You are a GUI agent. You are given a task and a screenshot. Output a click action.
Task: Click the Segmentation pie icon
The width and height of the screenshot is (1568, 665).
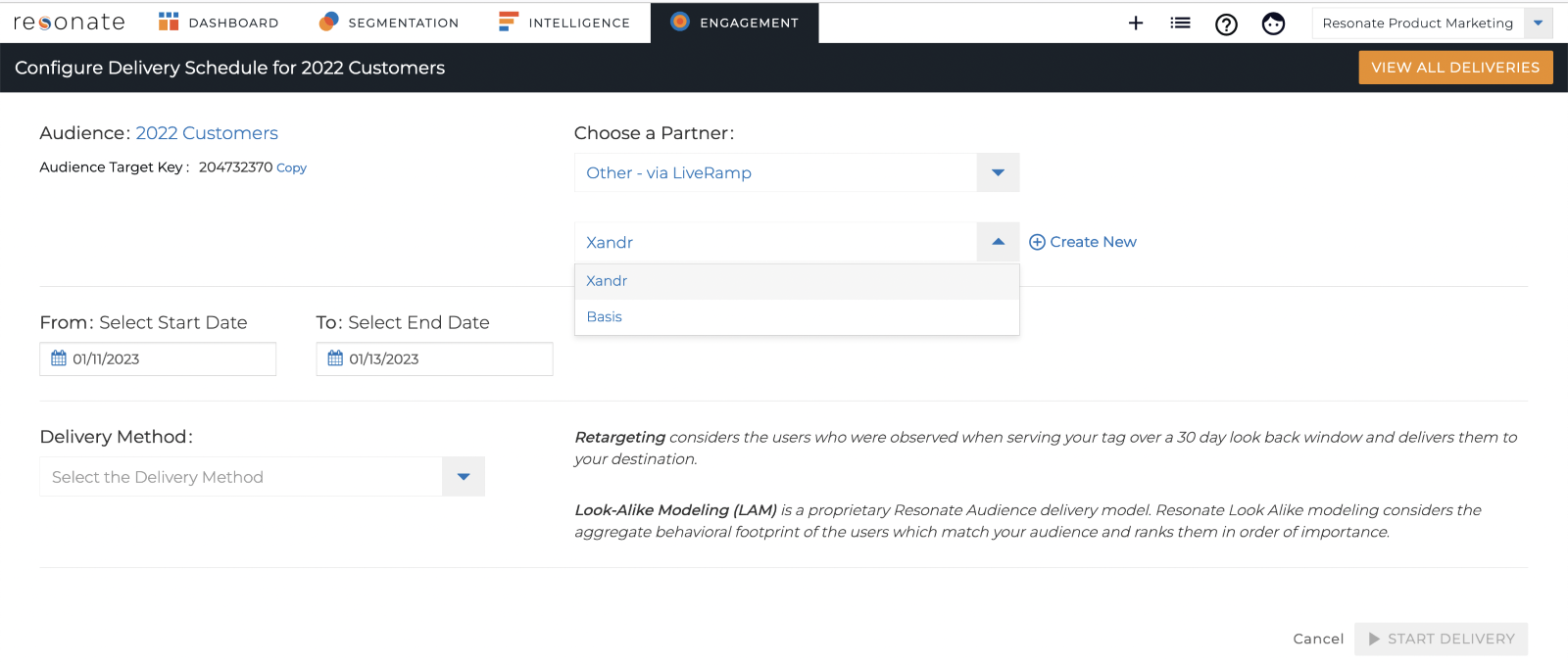pyautogui.click(x=328, y=22)
